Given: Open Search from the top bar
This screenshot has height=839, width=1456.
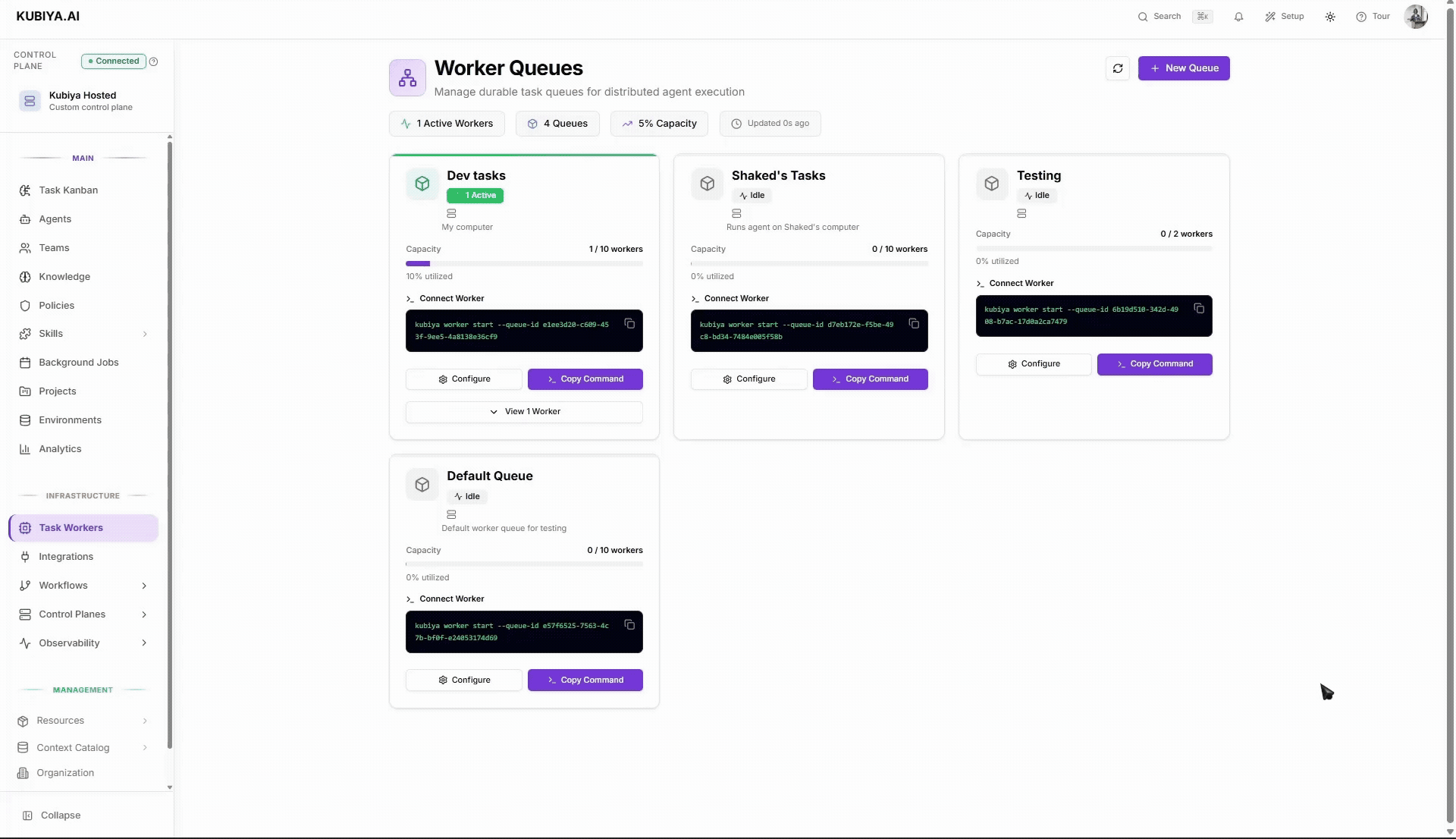Looking at the screenshot, I should (1159, 16).
